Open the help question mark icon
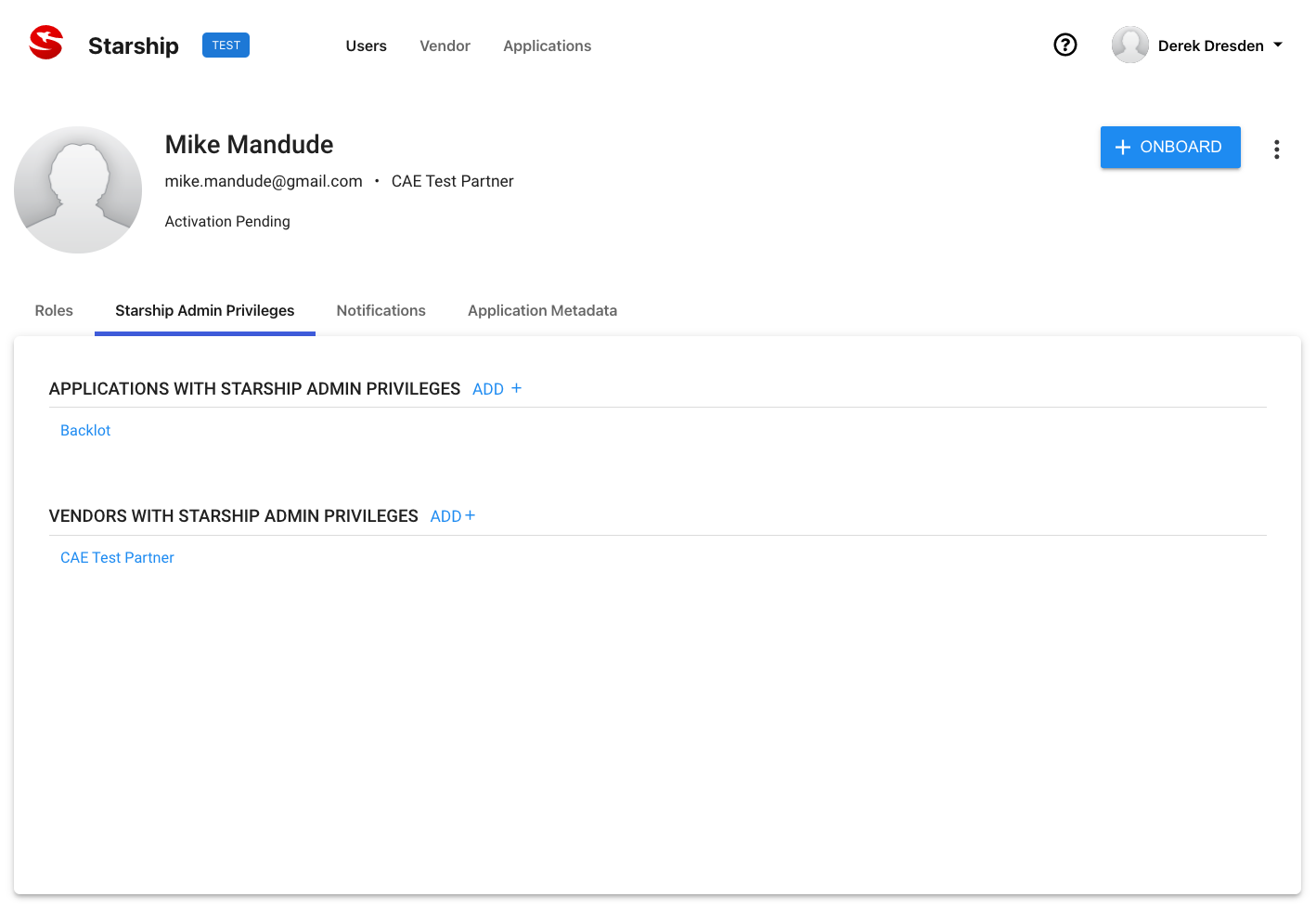1316x910 pixels. [x=1064, y=45]
